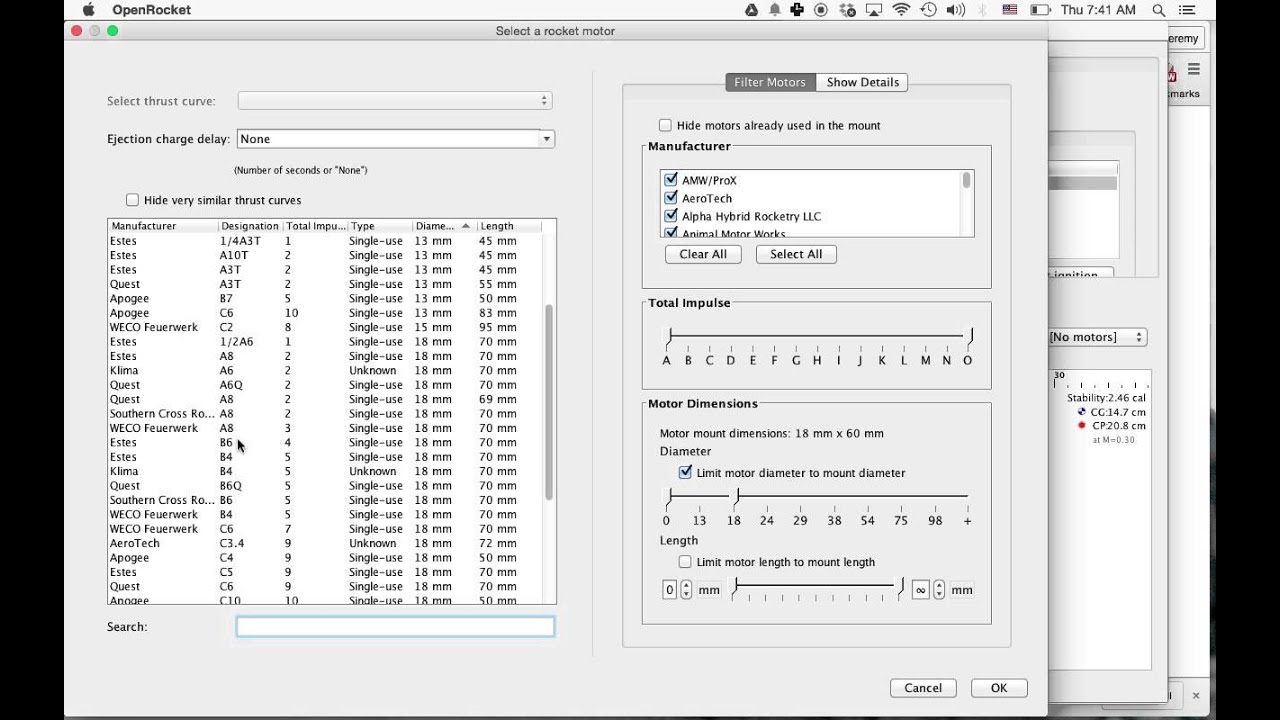Sort list by Designation column header

[x=250, y=226]
